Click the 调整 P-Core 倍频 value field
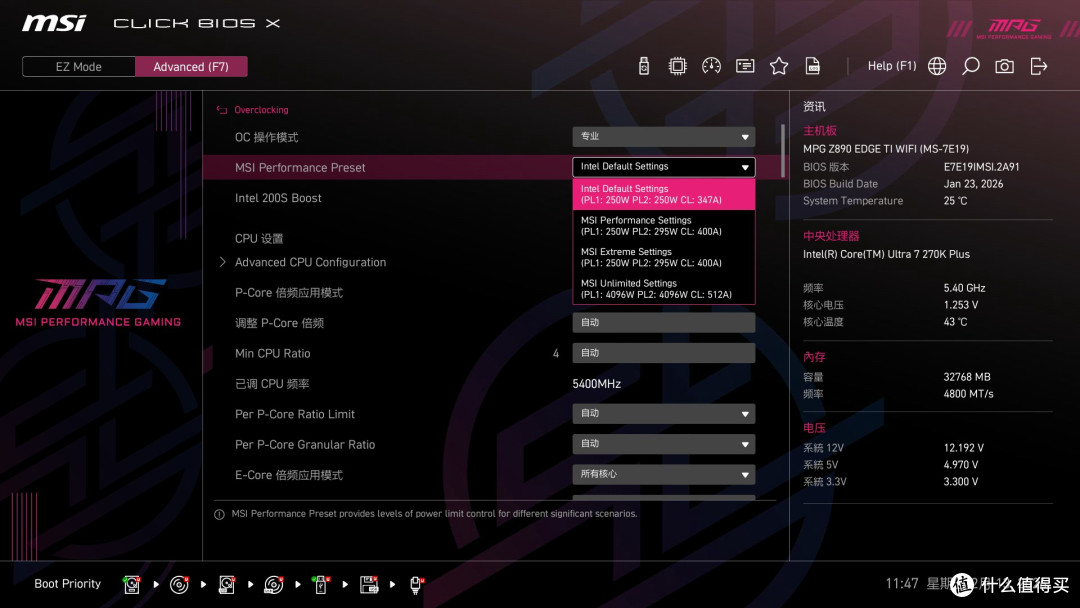 [663, 322]
